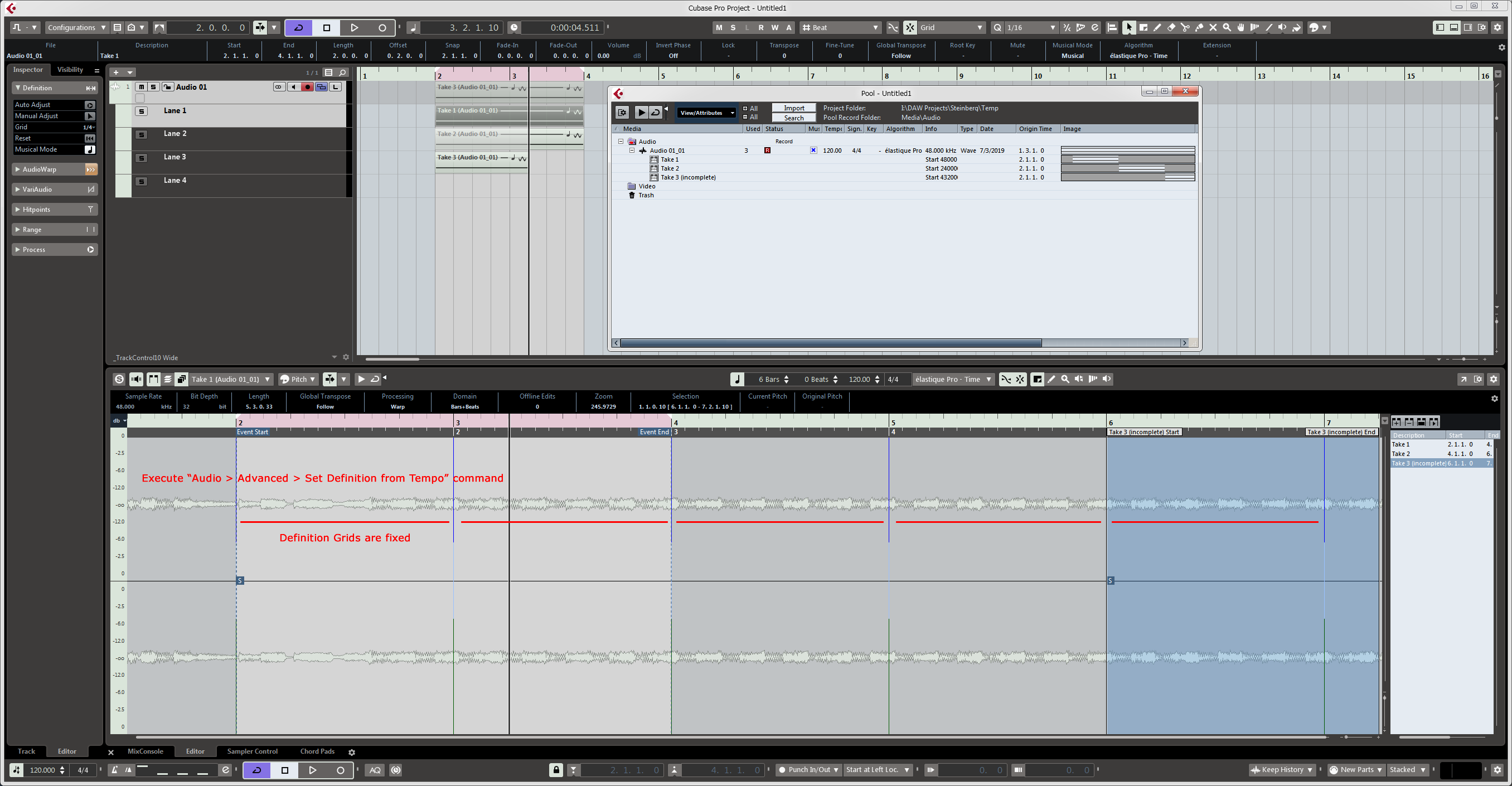Viewport: 1512px width, 786px height.
Task: Click the Import Audio icon in Pool
Action: [622, 112]
